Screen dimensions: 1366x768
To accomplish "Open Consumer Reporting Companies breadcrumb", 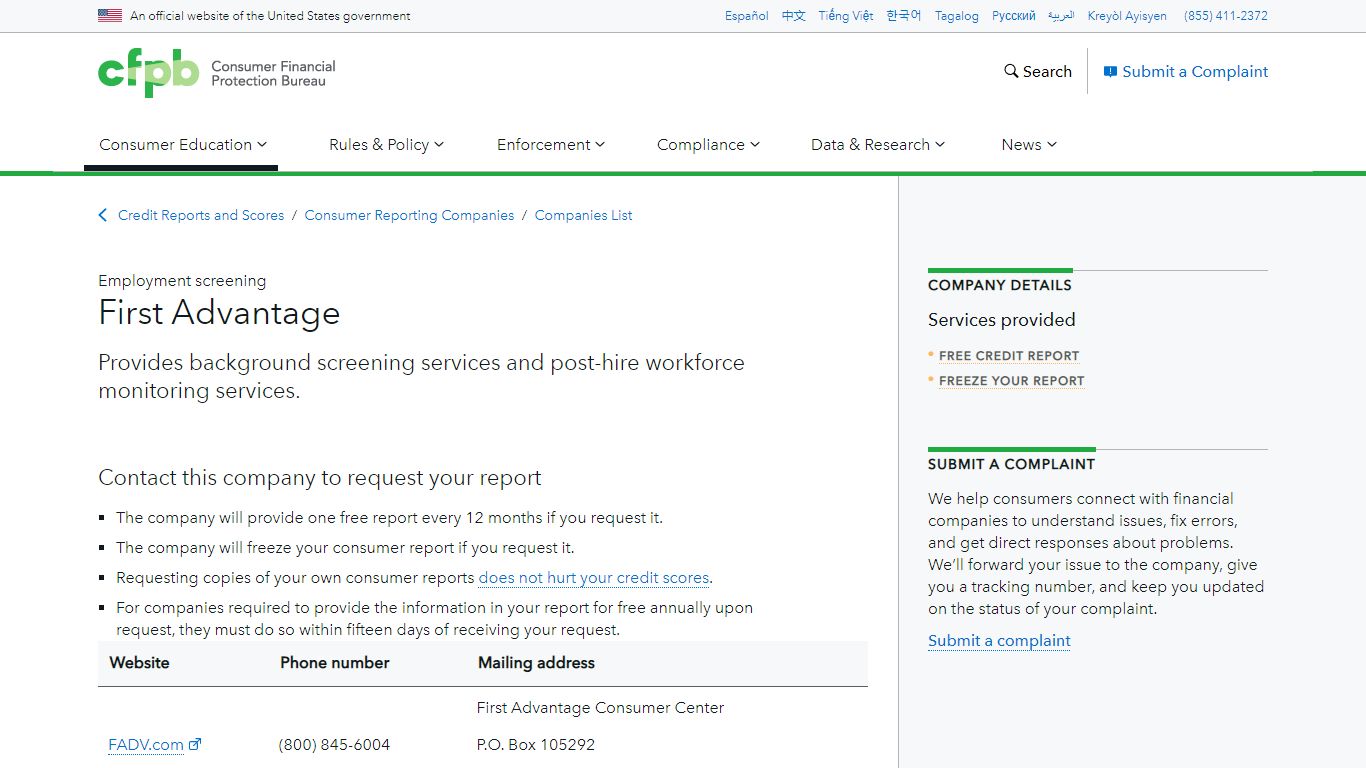I will pyautogui.click(x=409, y=215).
